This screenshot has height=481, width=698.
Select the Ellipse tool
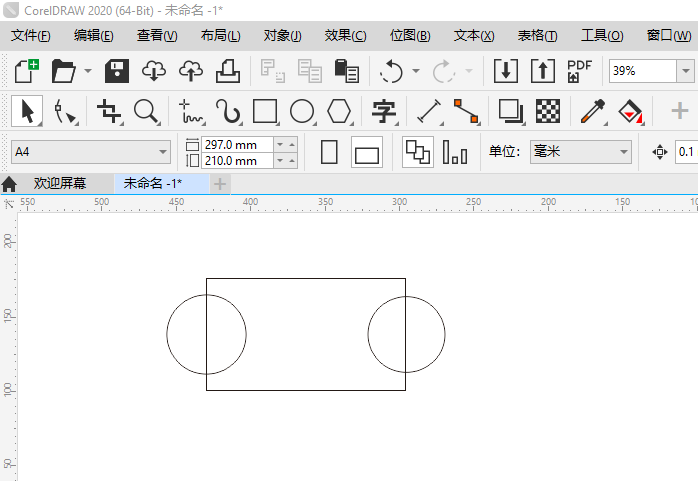[302, 111]
